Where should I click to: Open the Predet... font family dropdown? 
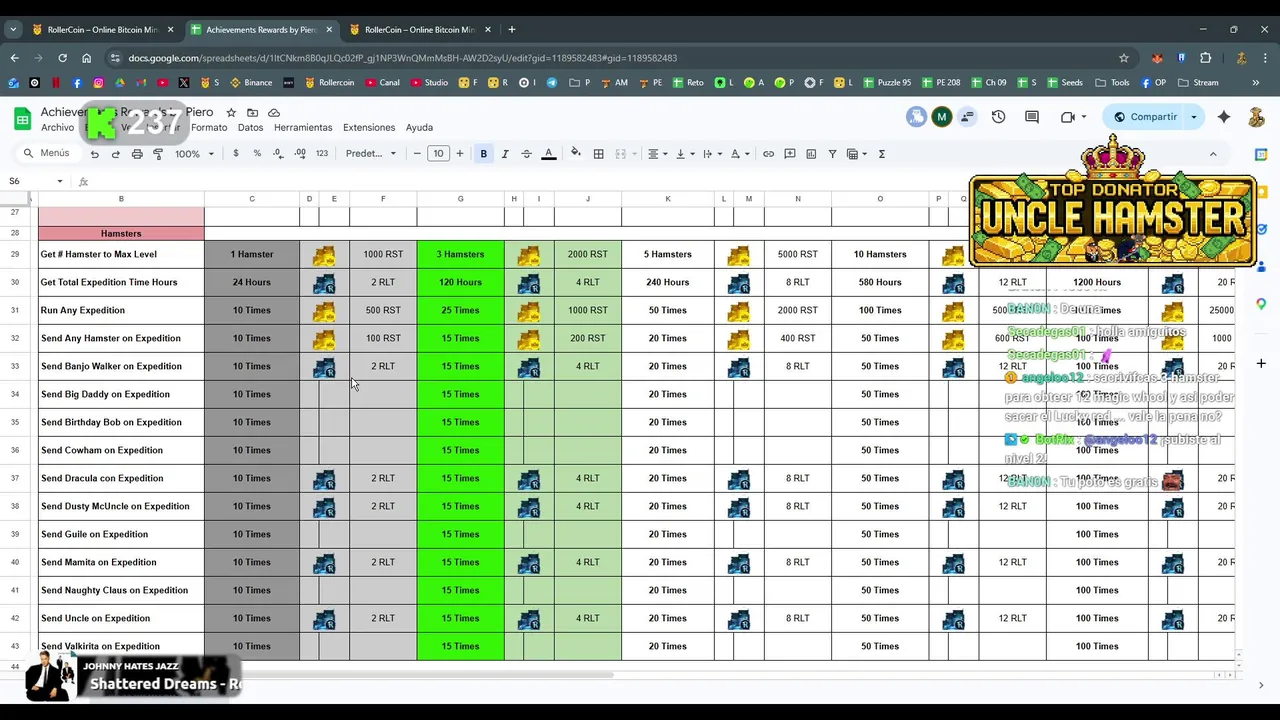pyautogui.click(x=371, y=154)
